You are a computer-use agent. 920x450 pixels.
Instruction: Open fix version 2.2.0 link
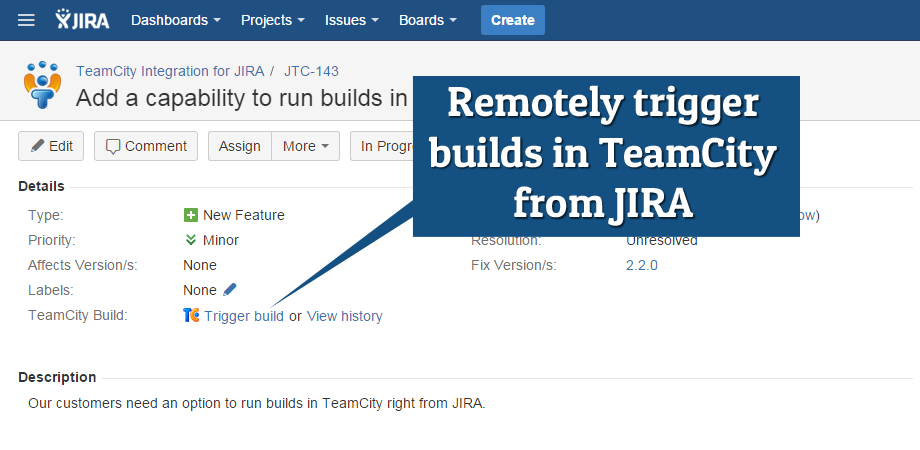[x=642, y=265]
